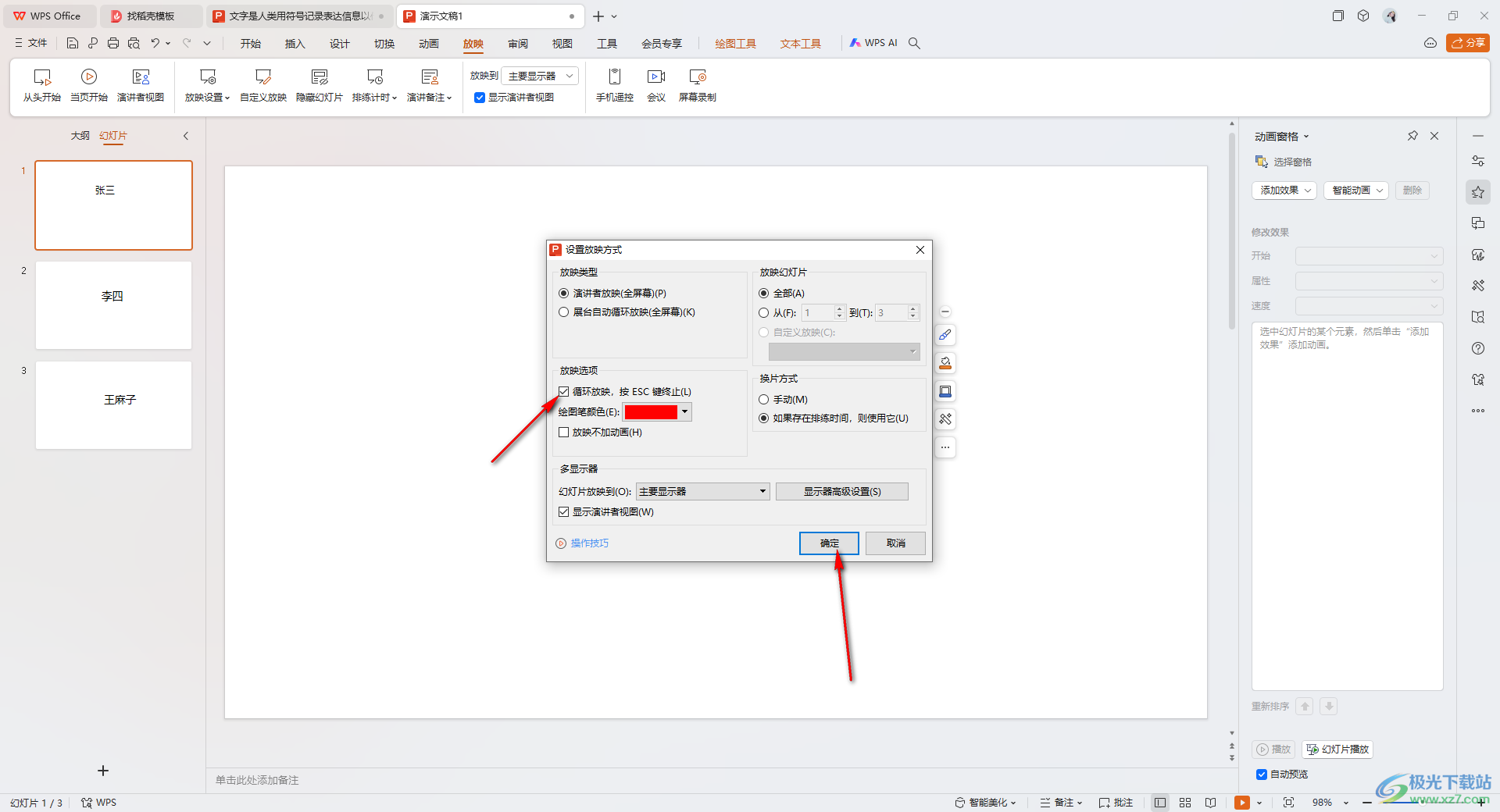
Task: Click the pen tool in floating toolbar
Action: point(945,335)
